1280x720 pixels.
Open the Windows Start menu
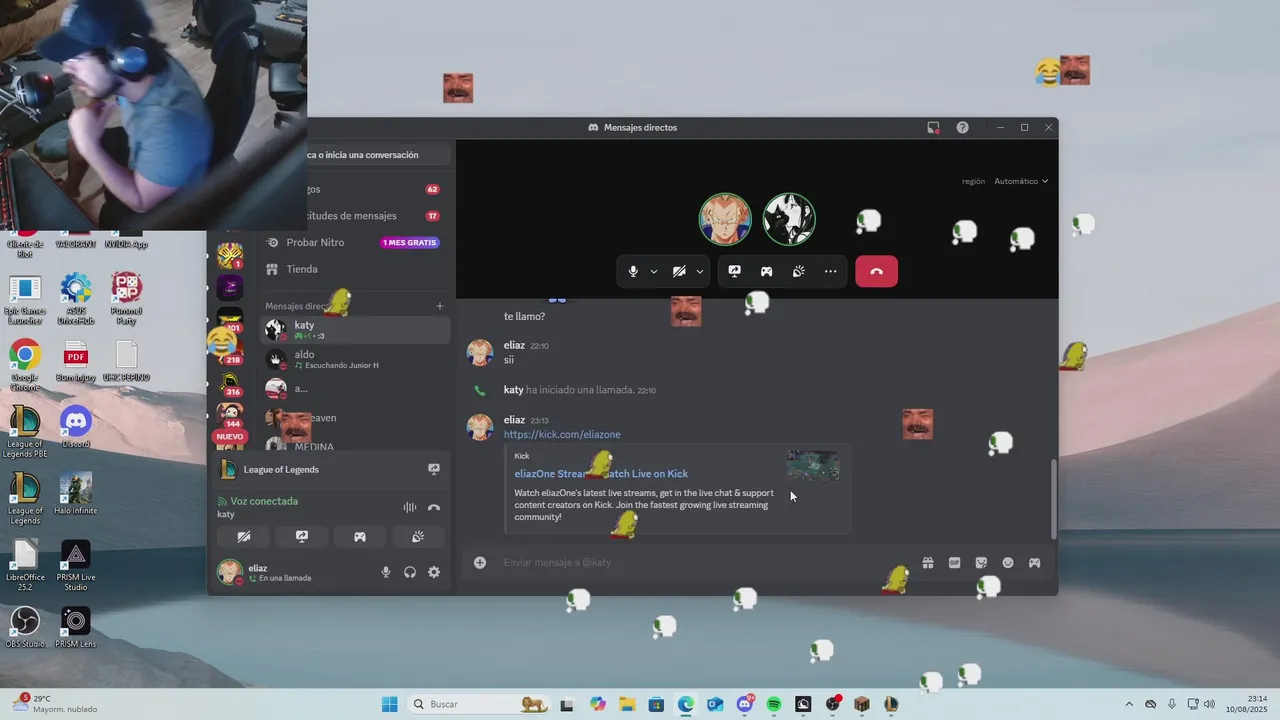389,704
